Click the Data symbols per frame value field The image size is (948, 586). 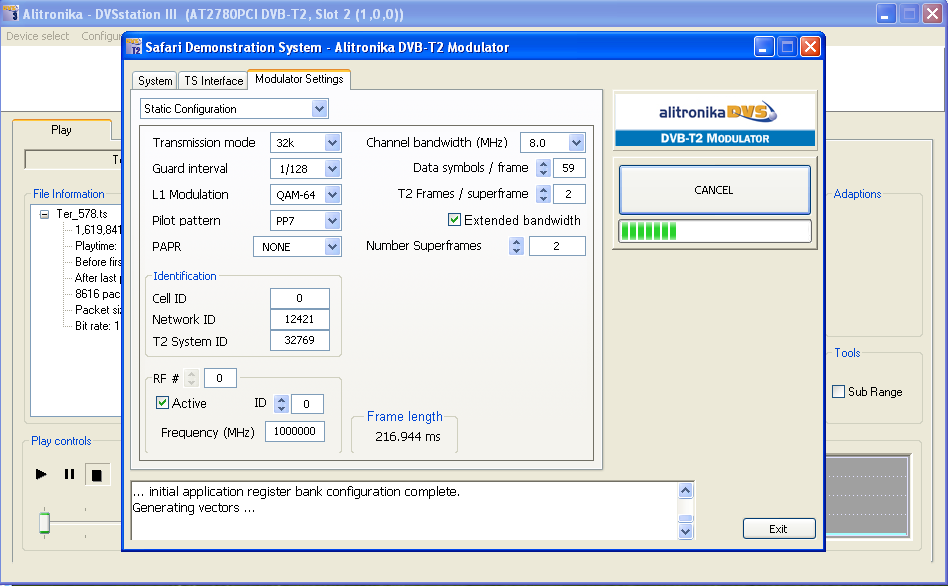pyautogui.click(x=569, y=168)
